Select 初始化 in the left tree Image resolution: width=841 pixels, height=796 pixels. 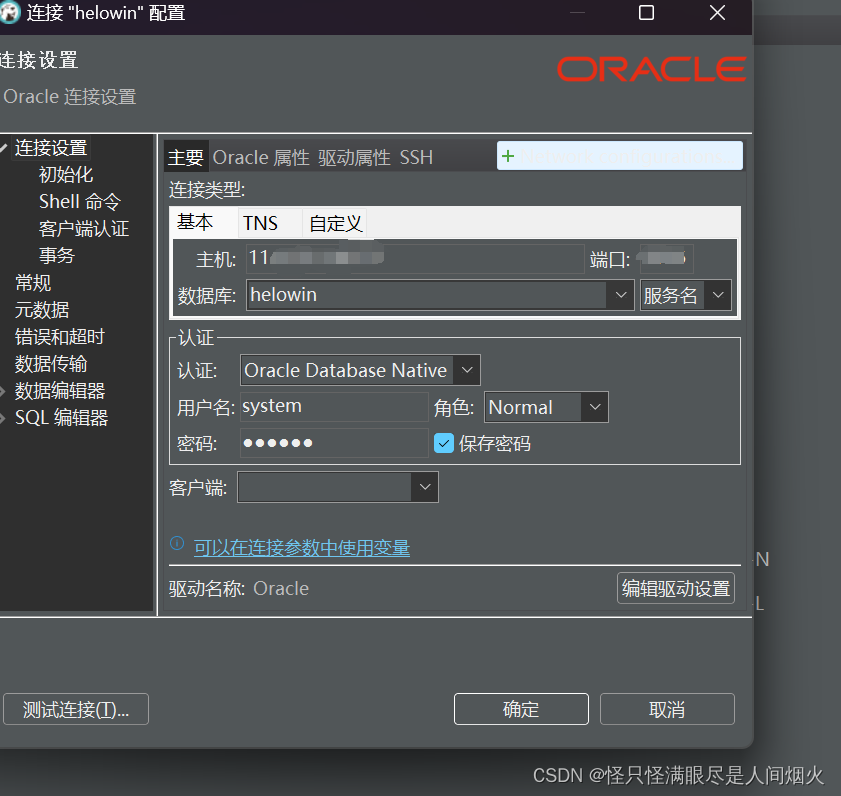66,174
